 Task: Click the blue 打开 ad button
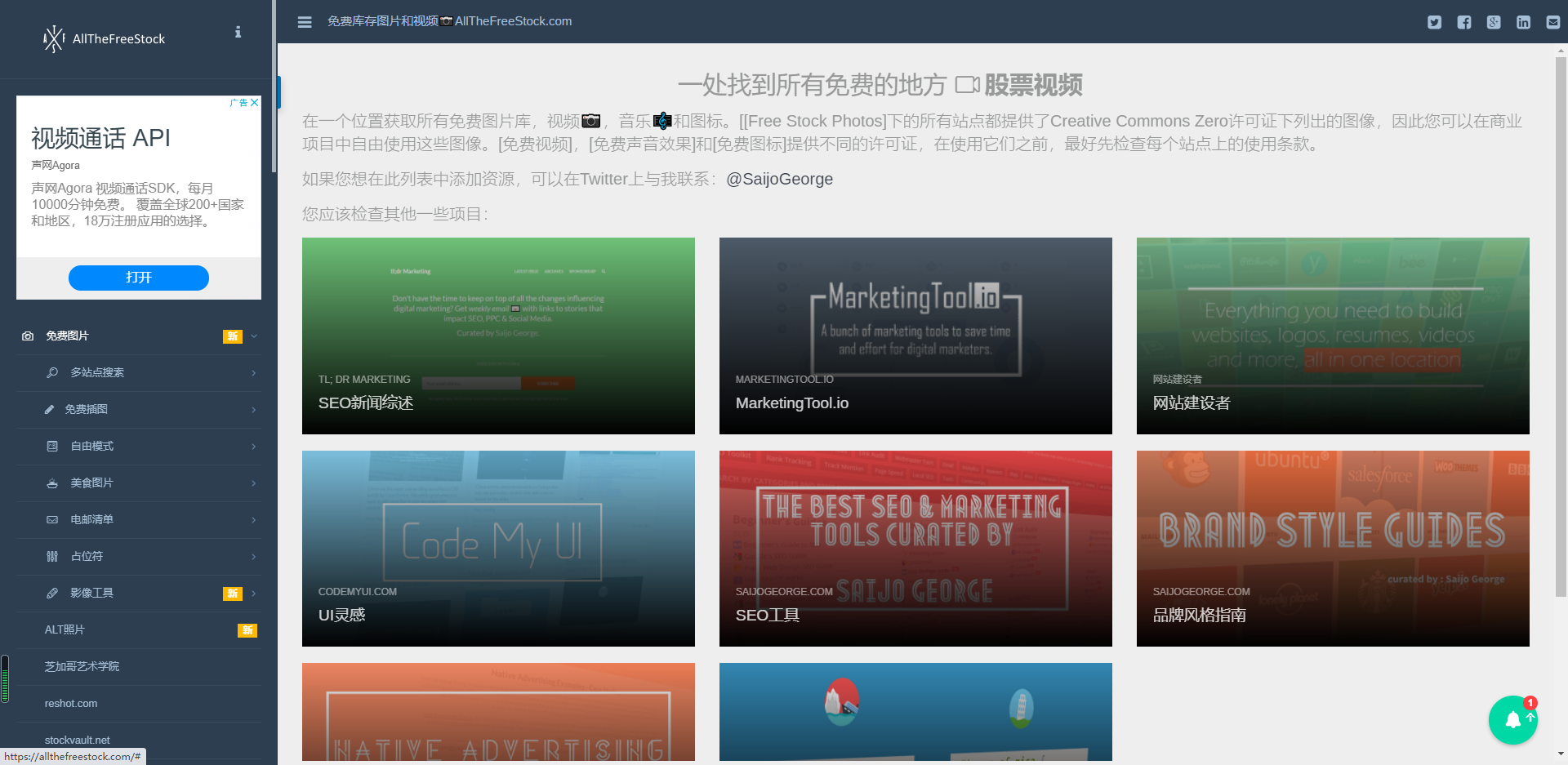click(x=139, y=278)
